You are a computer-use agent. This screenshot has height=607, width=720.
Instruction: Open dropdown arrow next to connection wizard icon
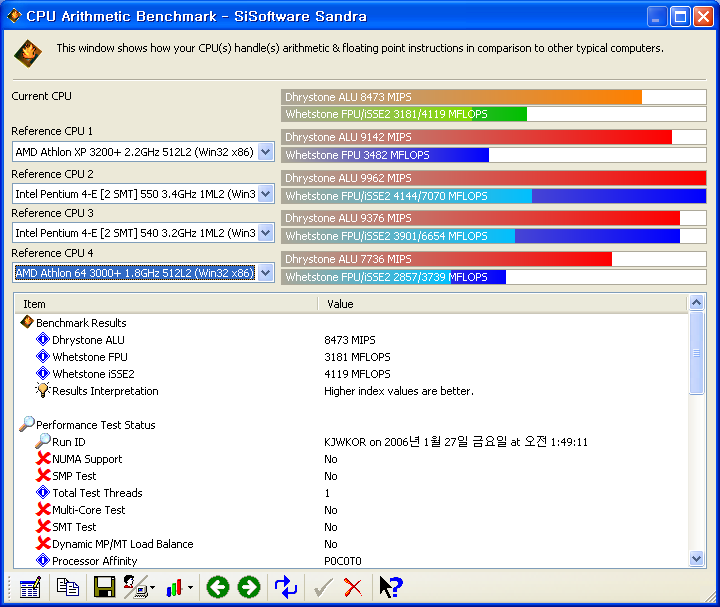click(x=152, y=588)
